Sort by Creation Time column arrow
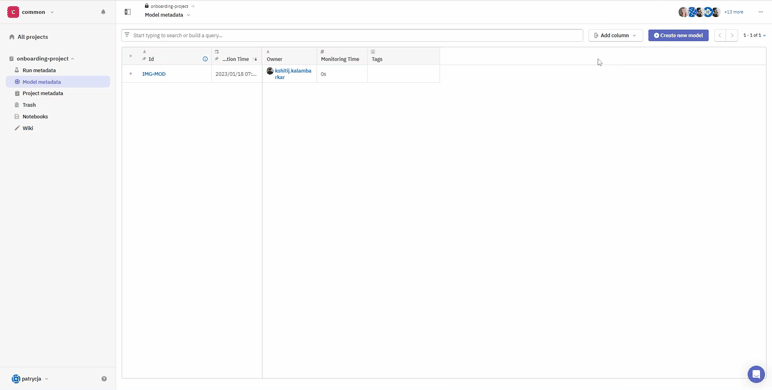Viewport: 772px width, 390px height. pyautogui.click(x=256, y=59)
